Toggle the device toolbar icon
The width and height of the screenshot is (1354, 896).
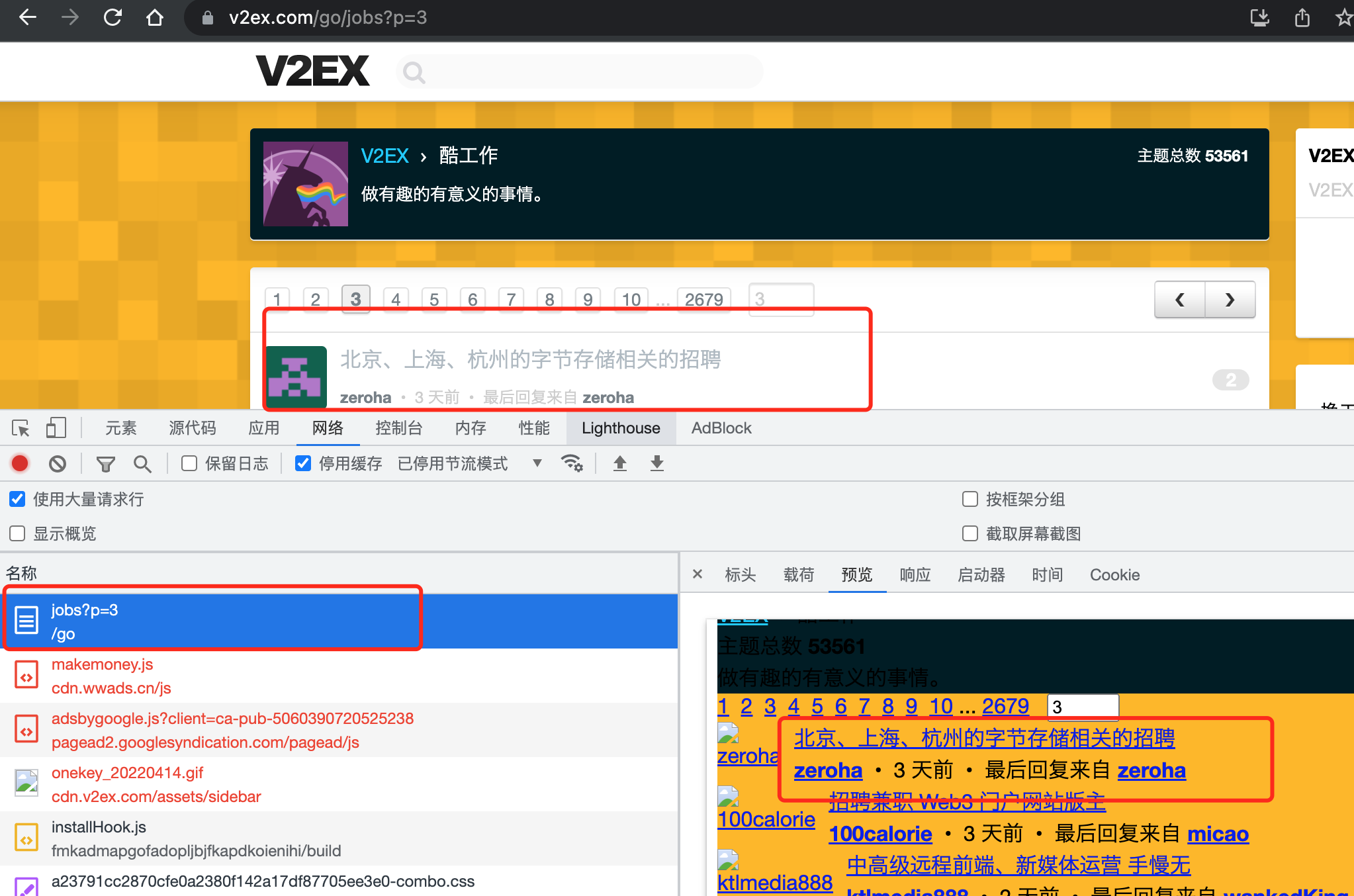click(x=56, y=428)
